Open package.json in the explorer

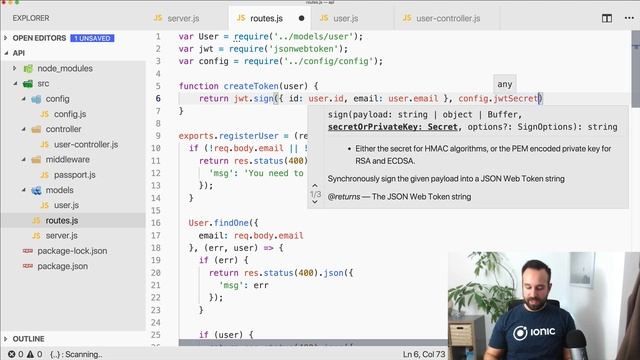62,266
